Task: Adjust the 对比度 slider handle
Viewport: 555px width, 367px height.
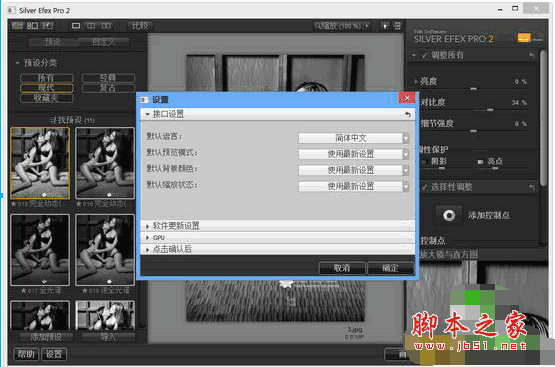Action: (x=490, y=110)
